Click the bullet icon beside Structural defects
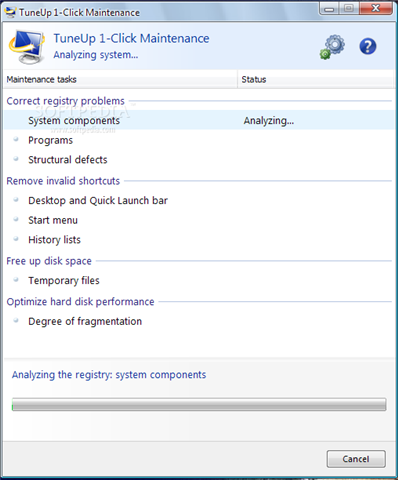 coord(16,159)
